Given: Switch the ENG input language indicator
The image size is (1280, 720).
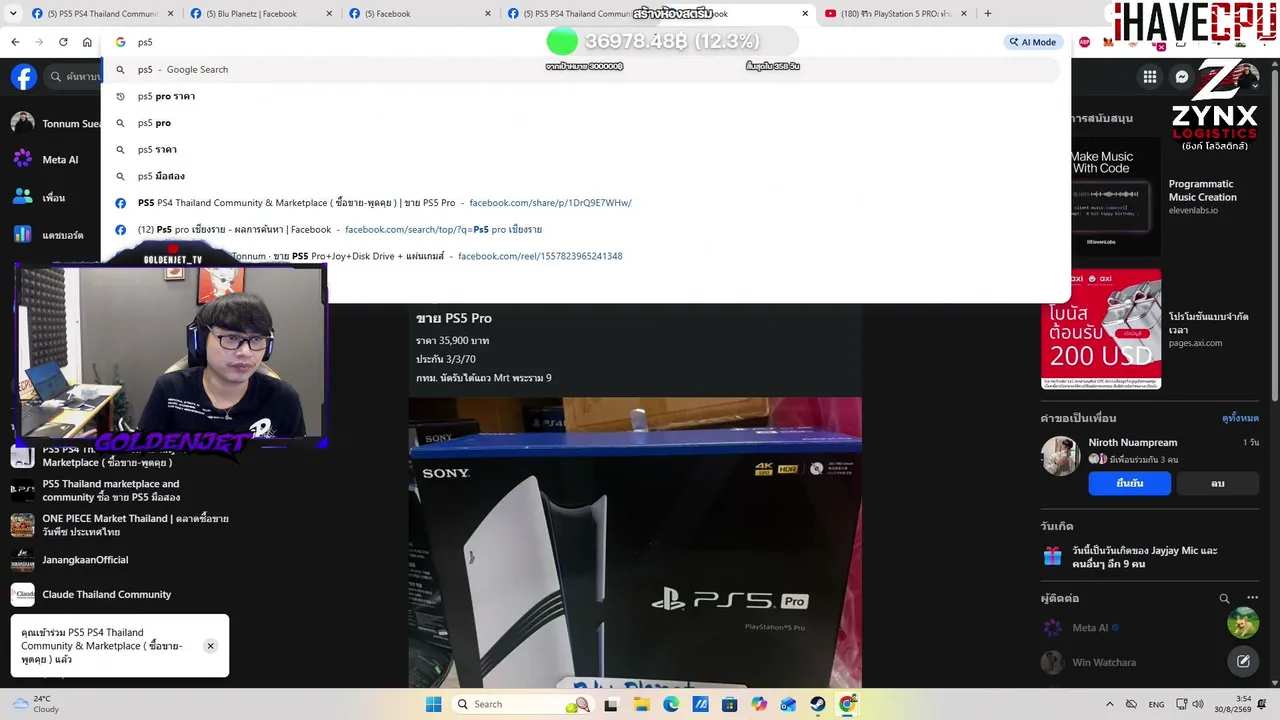Looking at the screenshot, I should (1156, 704).
